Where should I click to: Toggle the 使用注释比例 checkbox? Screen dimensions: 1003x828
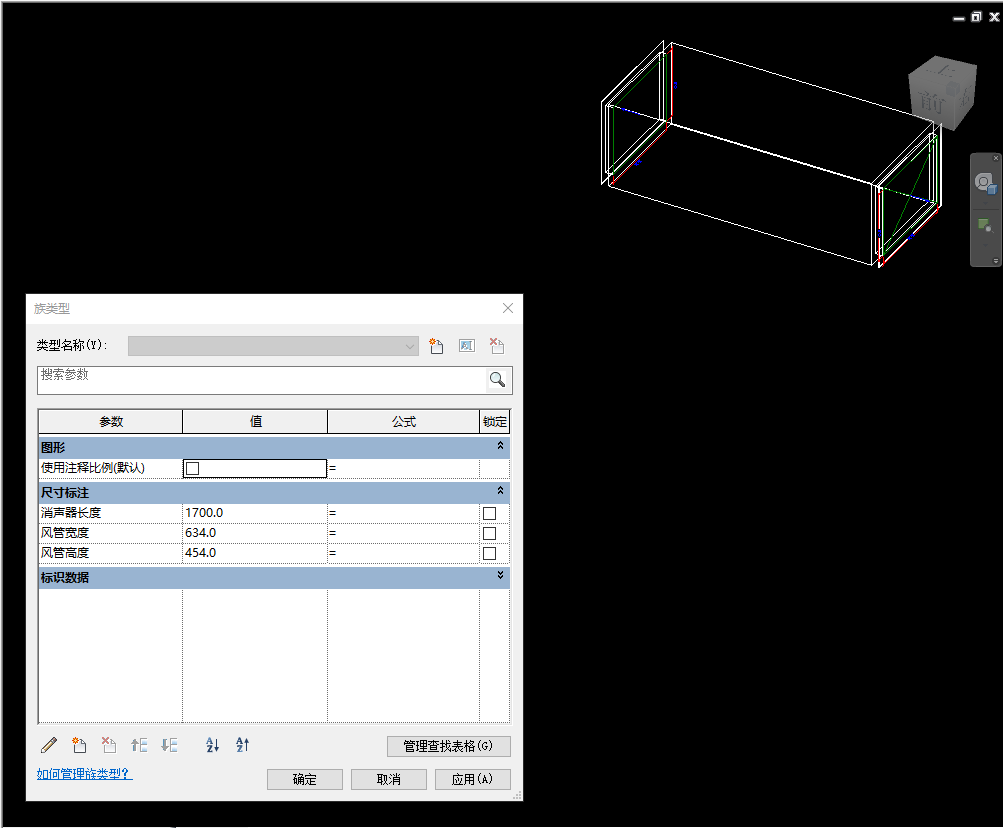193,468
